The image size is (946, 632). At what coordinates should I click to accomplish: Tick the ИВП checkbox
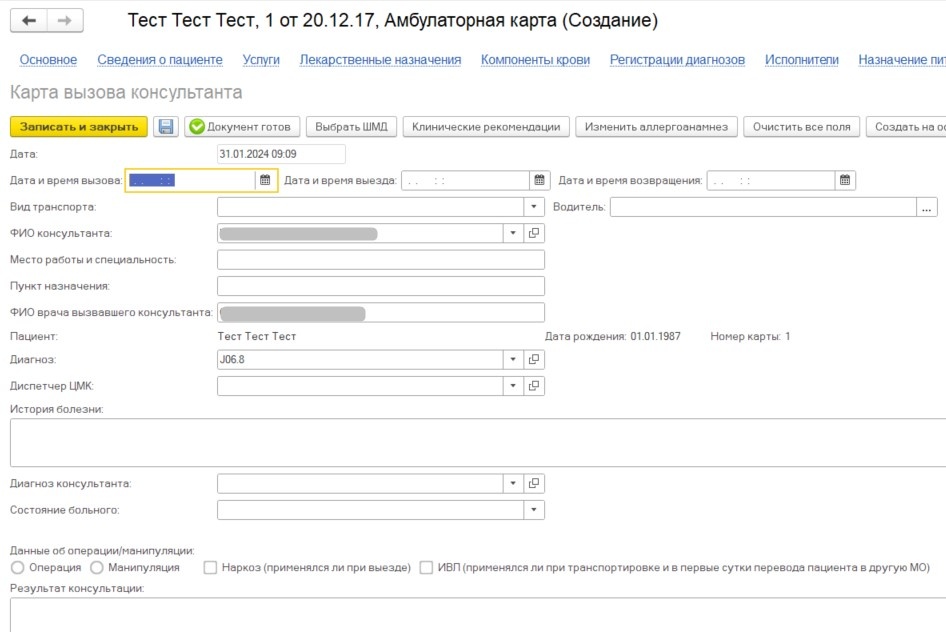(x=427, y=568)
